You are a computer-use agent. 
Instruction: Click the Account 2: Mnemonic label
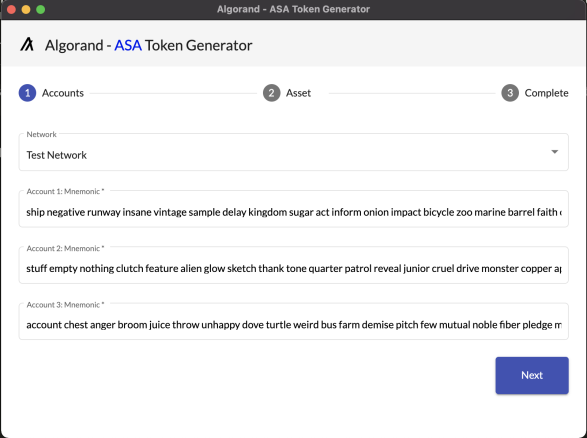(65, 248)
